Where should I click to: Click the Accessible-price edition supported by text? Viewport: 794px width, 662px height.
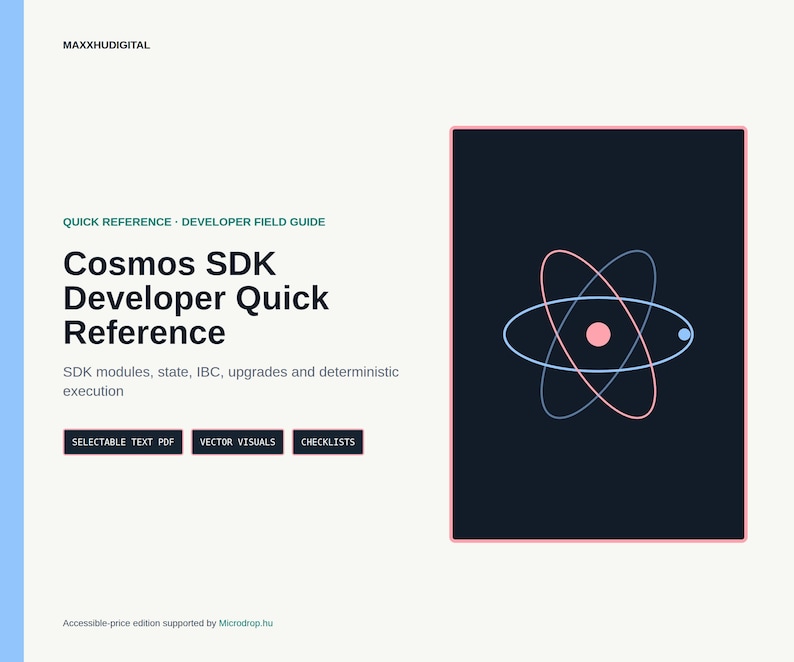pyautogui.click(x=139, y=623)
